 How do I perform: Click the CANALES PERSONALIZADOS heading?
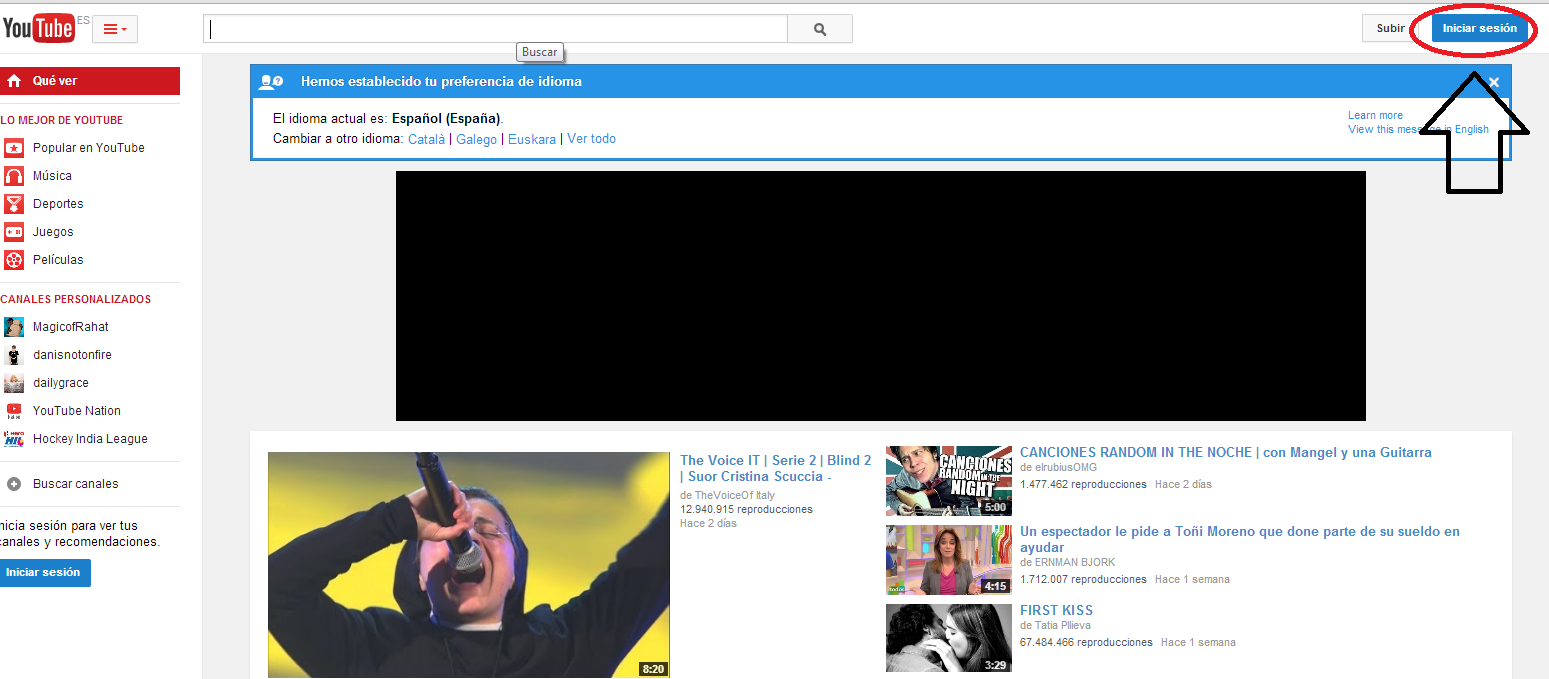(75, 299)
